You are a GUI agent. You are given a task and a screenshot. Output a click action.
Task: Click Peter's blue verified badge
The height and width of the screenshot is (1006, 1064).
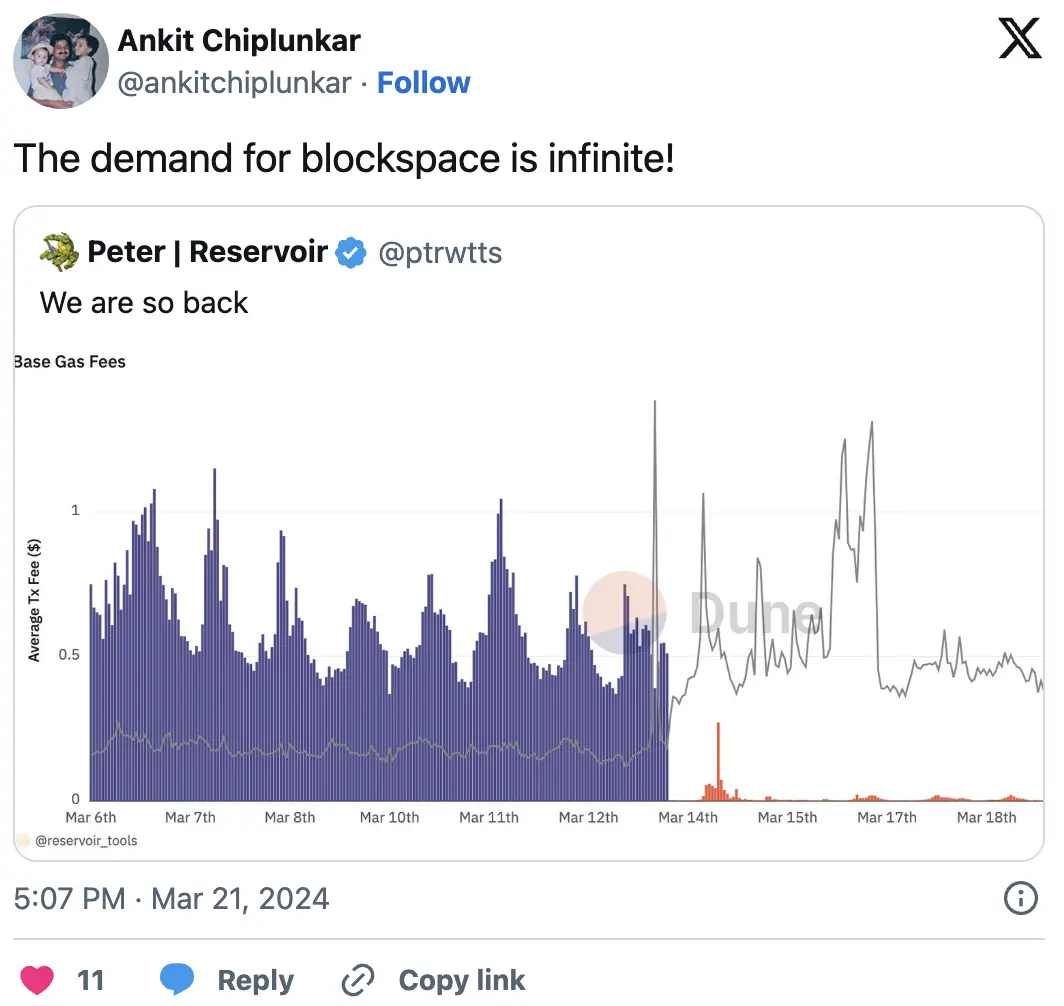tap(350, 254)
